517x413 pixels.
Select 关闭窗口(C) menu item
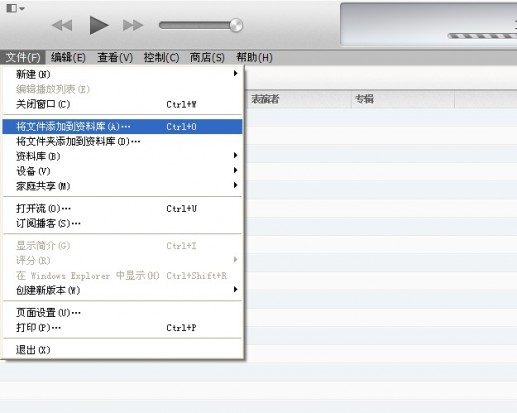click(122, 104)
